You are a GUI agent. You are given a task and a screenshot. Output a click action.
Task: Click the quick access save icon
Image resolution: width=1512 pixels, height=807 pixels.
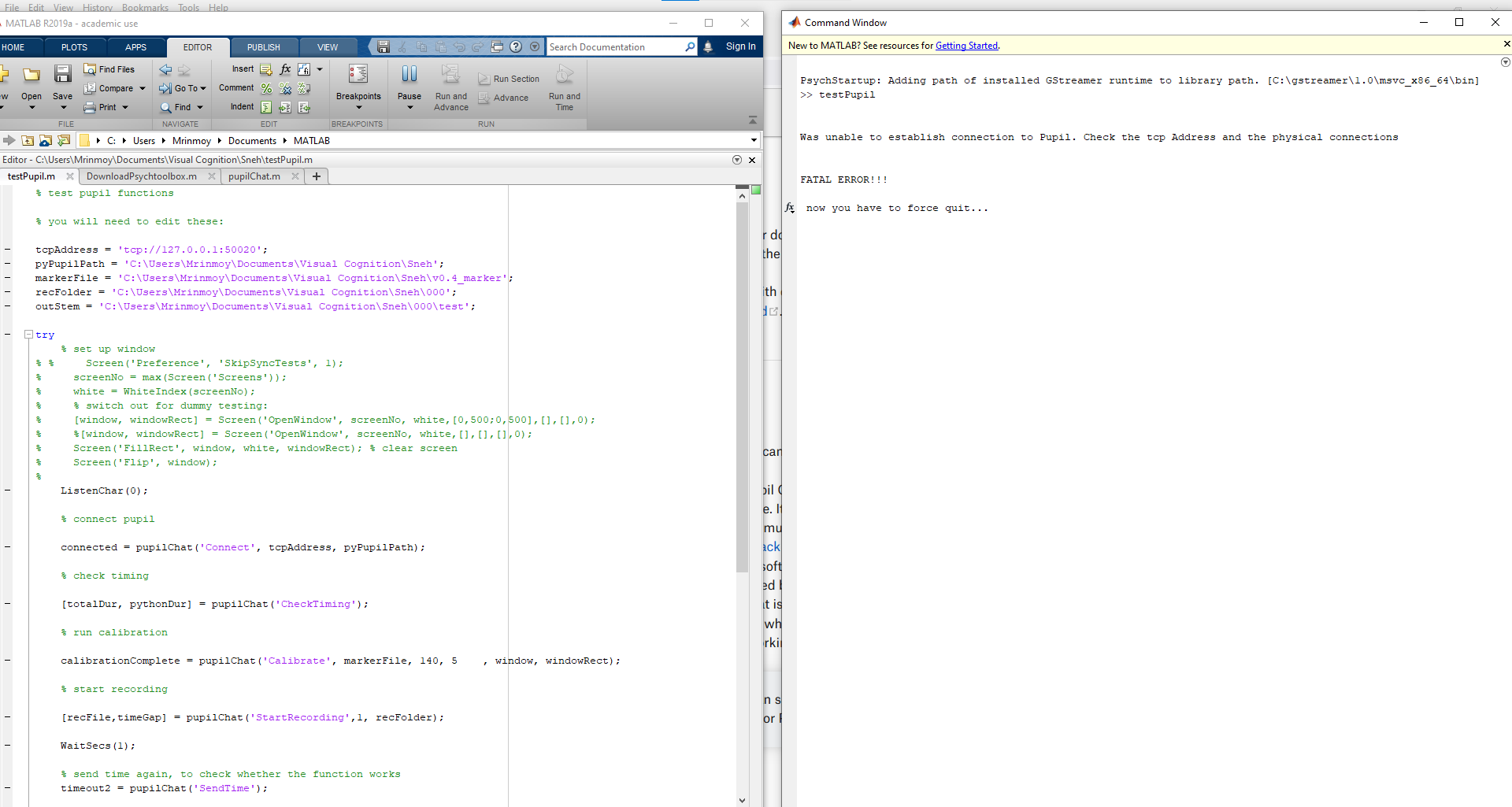coord(384,47)
